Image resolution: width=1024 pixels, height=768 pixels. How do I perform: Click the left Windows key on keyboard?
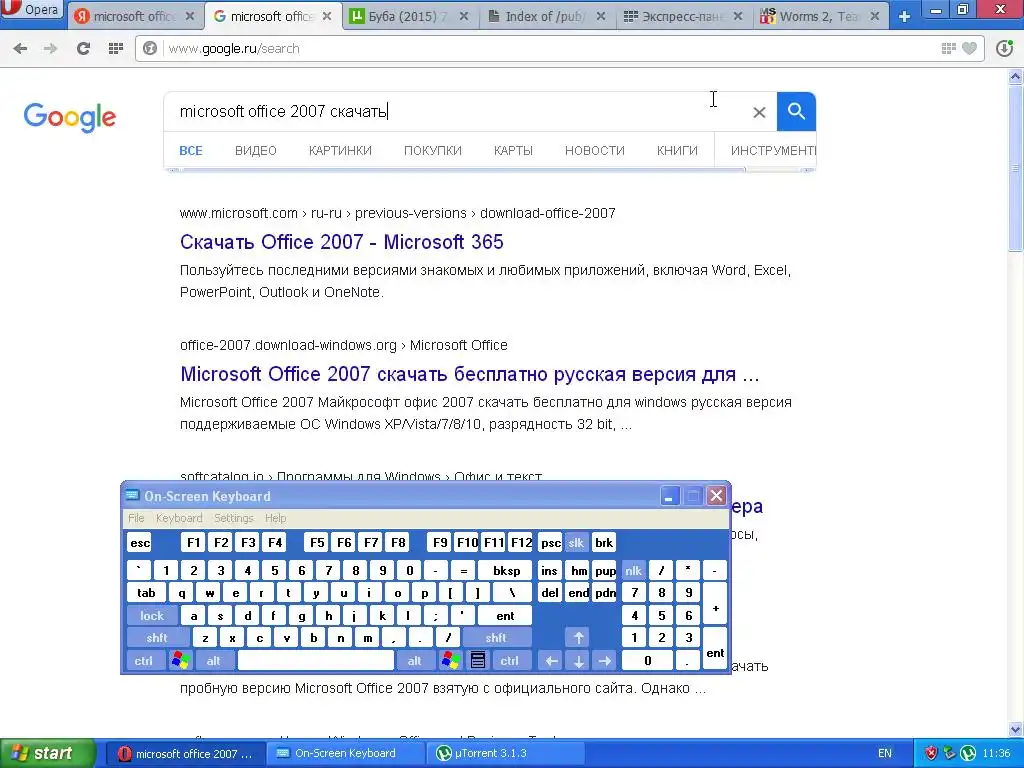[180, 661]
